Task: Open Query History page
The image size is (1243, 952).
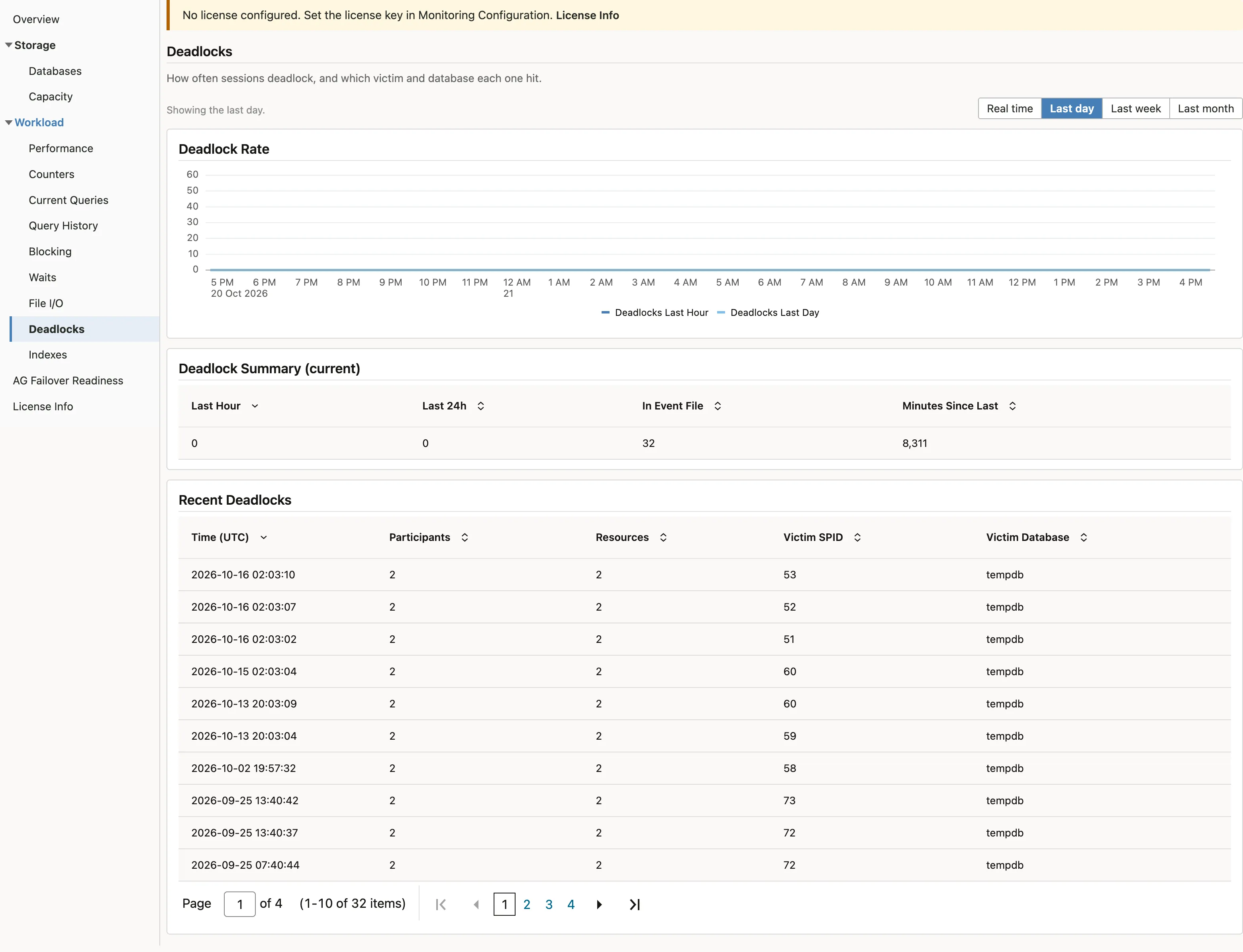Action: click(x=63, y=225)
